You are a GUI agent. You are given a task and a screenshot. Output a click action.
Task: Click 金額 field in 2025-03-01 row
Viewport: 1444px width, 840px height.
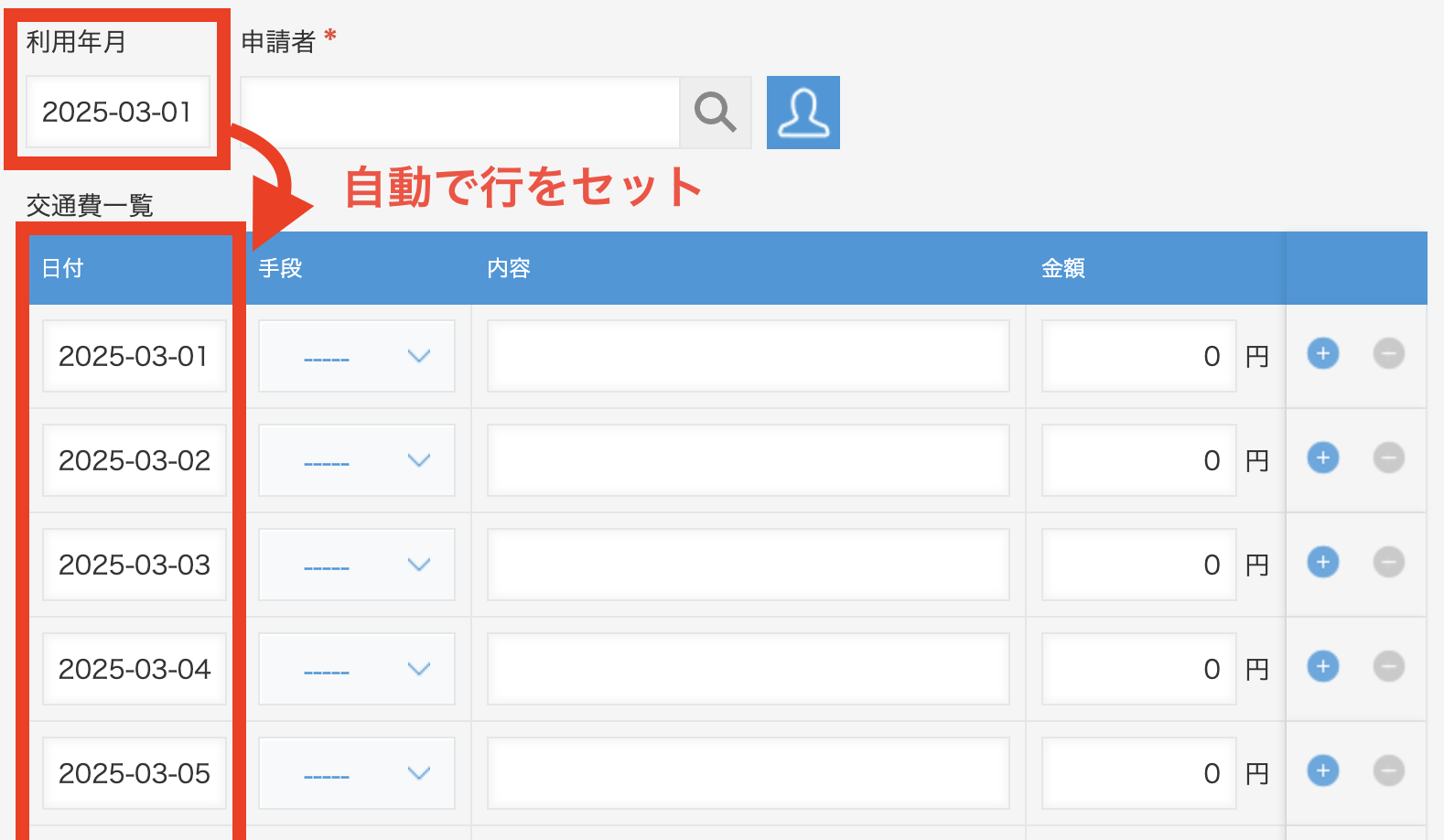pyautogui.click(x=1139, y=356)
